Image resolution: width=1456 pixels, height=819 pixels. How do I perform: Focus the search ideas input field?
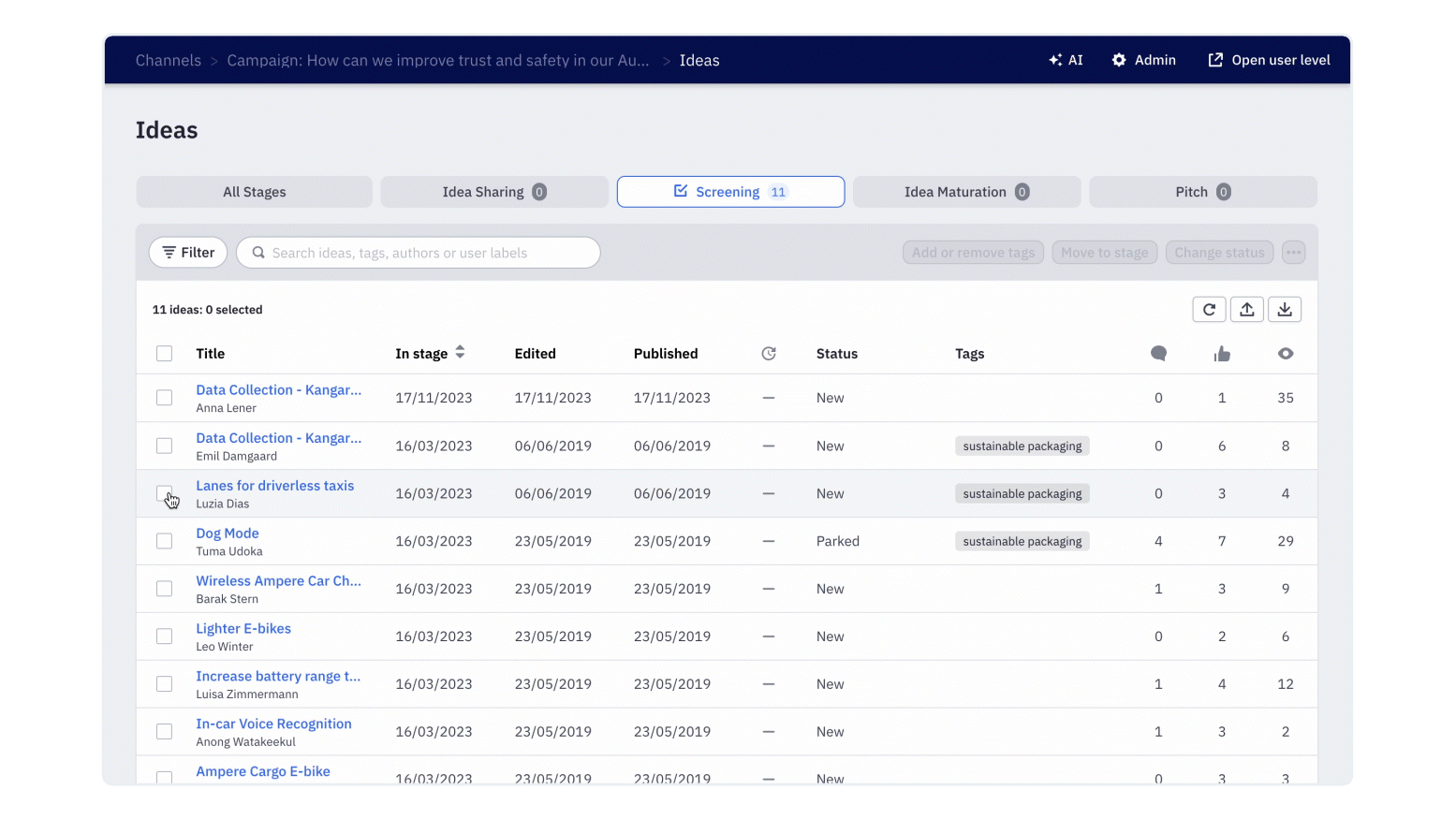tap(419, 253)
